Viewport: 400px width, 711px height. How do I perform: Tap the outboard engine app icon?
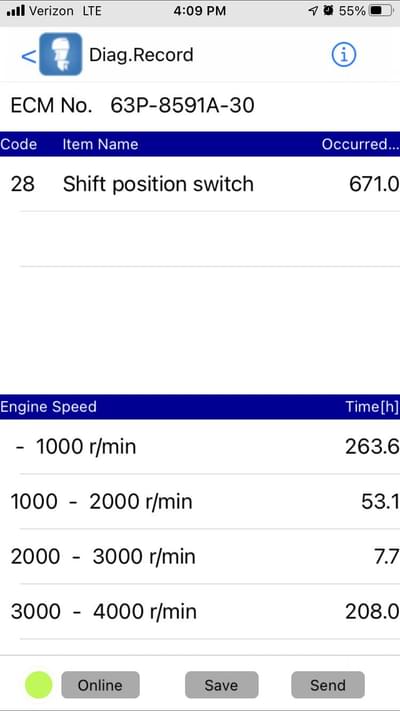[x=61, y=54]
